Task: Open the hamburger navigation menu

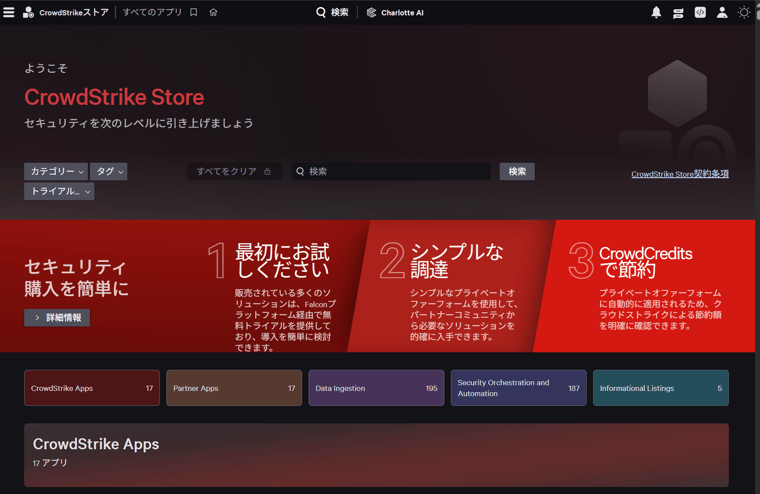Action: pyautogui.click(x=9, y=12)
